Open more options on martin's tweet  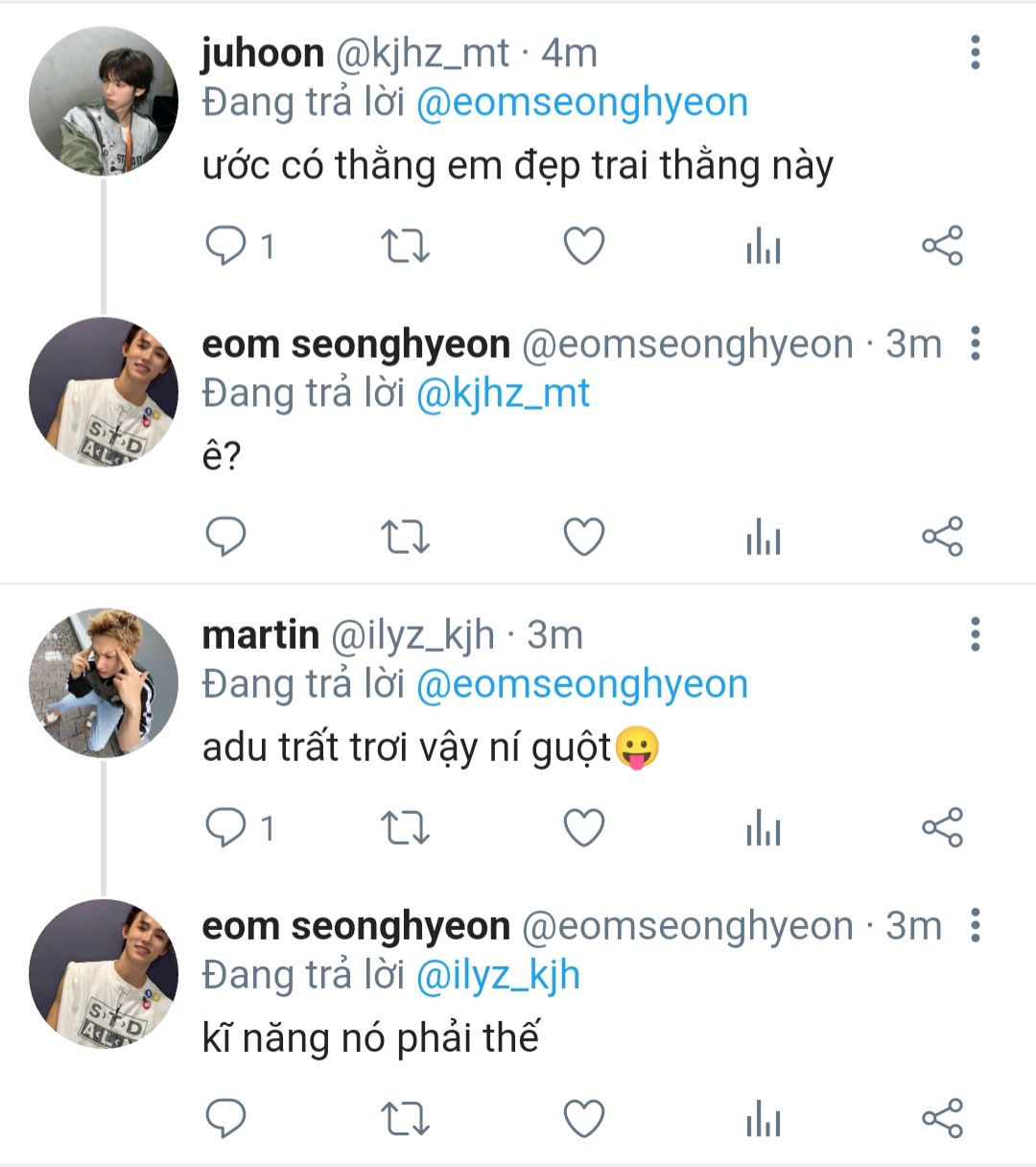pyautogui.click(x=975, y=634)
